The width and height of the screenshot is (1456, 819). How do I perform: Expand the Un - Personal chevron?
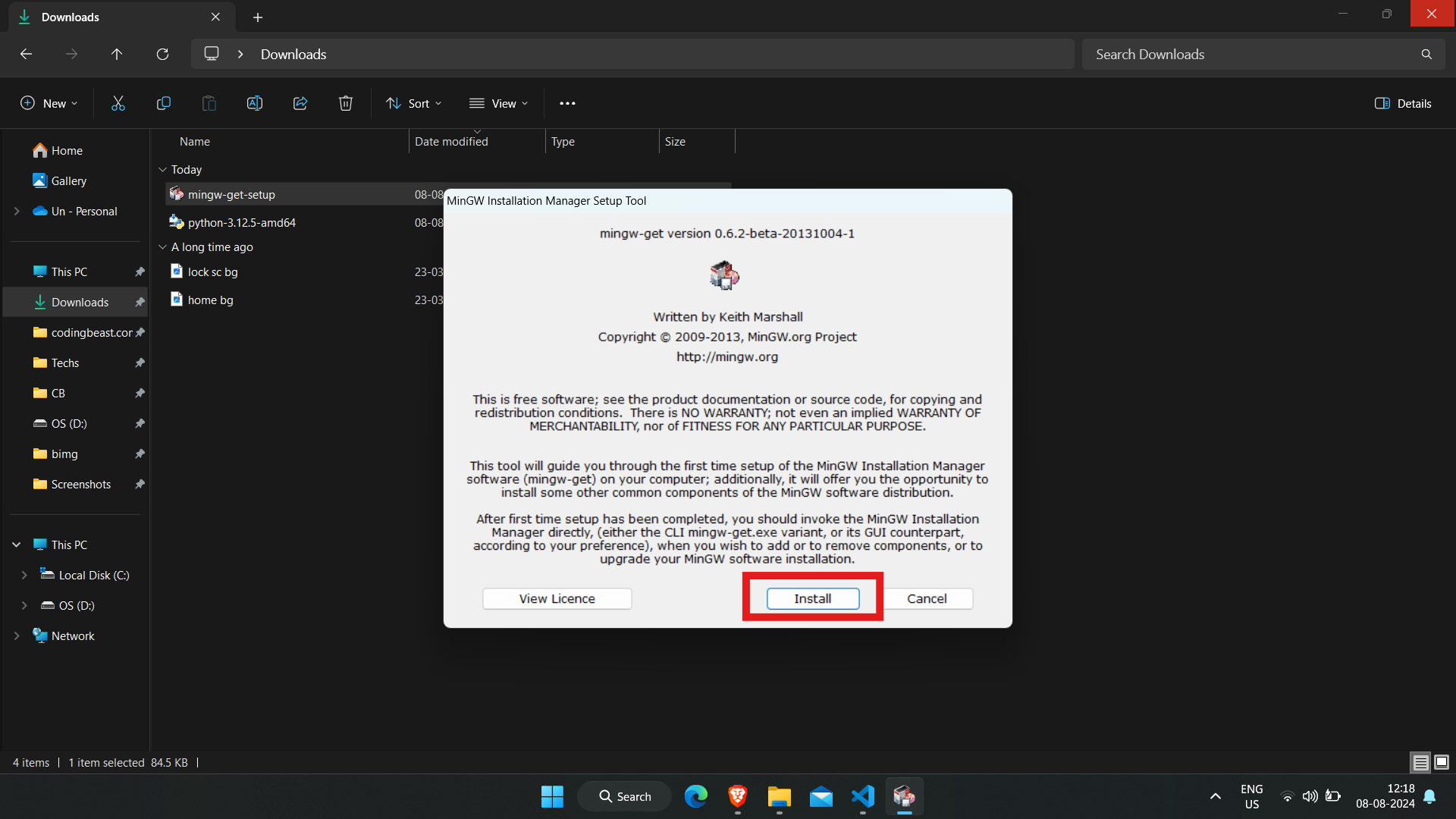[x=17, y=212]
